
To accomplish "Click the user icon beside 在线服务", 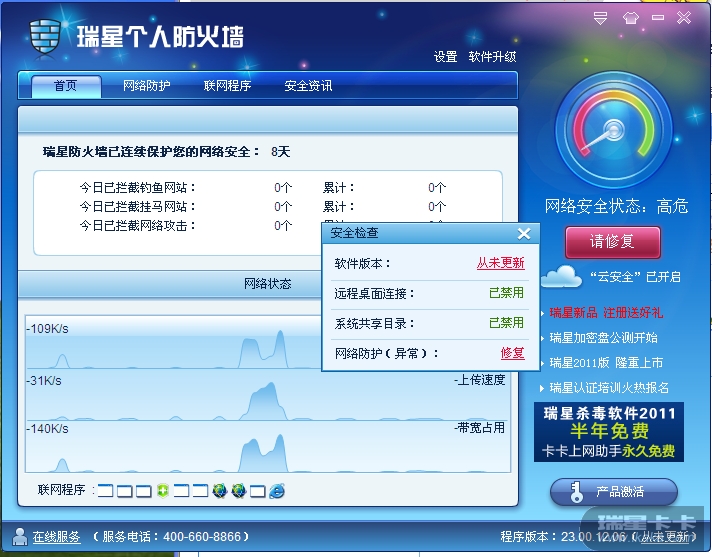I will click(x=20, y=537).
